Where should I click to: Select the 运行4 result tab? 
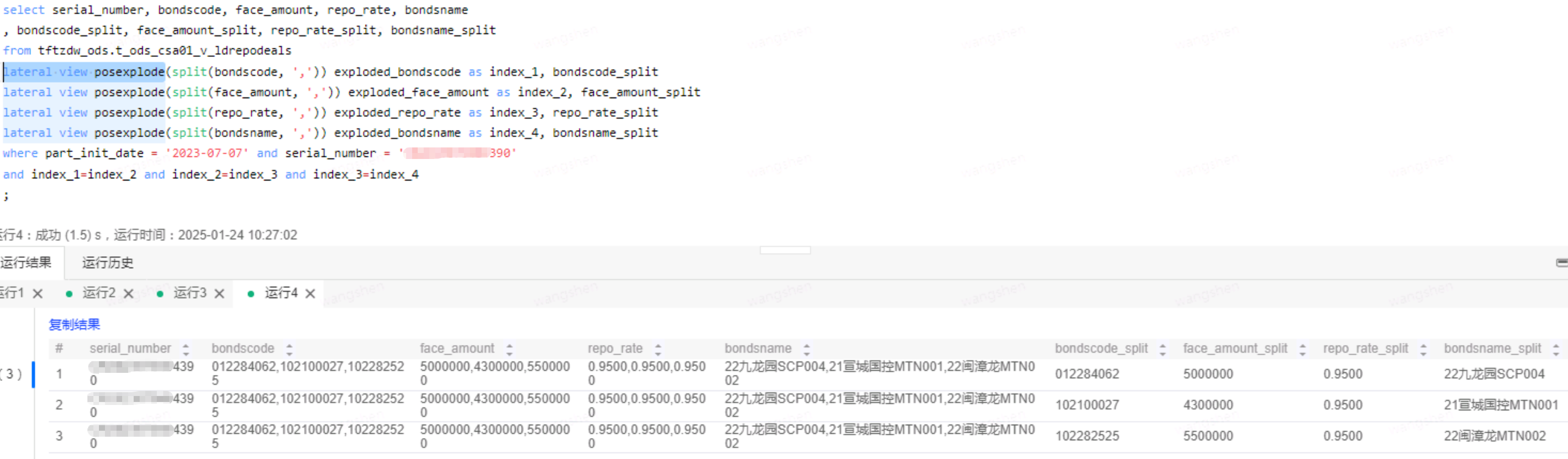tap(281, 293)
